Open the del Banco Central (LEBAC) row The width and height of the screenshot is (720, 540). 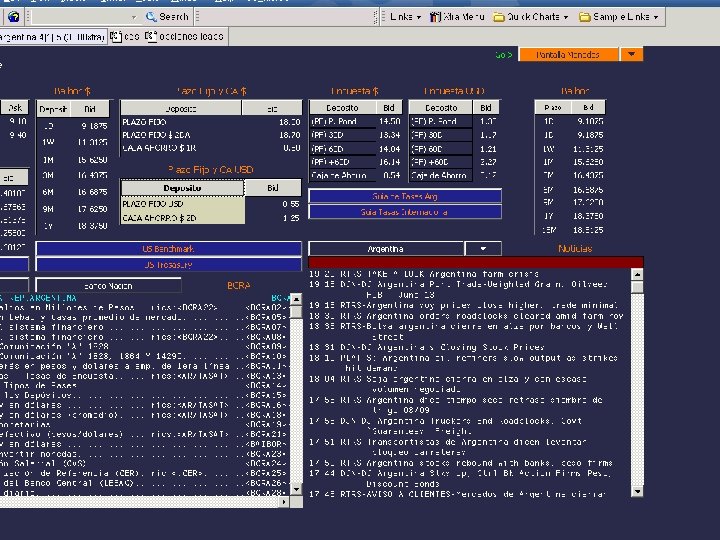point(143,483)
